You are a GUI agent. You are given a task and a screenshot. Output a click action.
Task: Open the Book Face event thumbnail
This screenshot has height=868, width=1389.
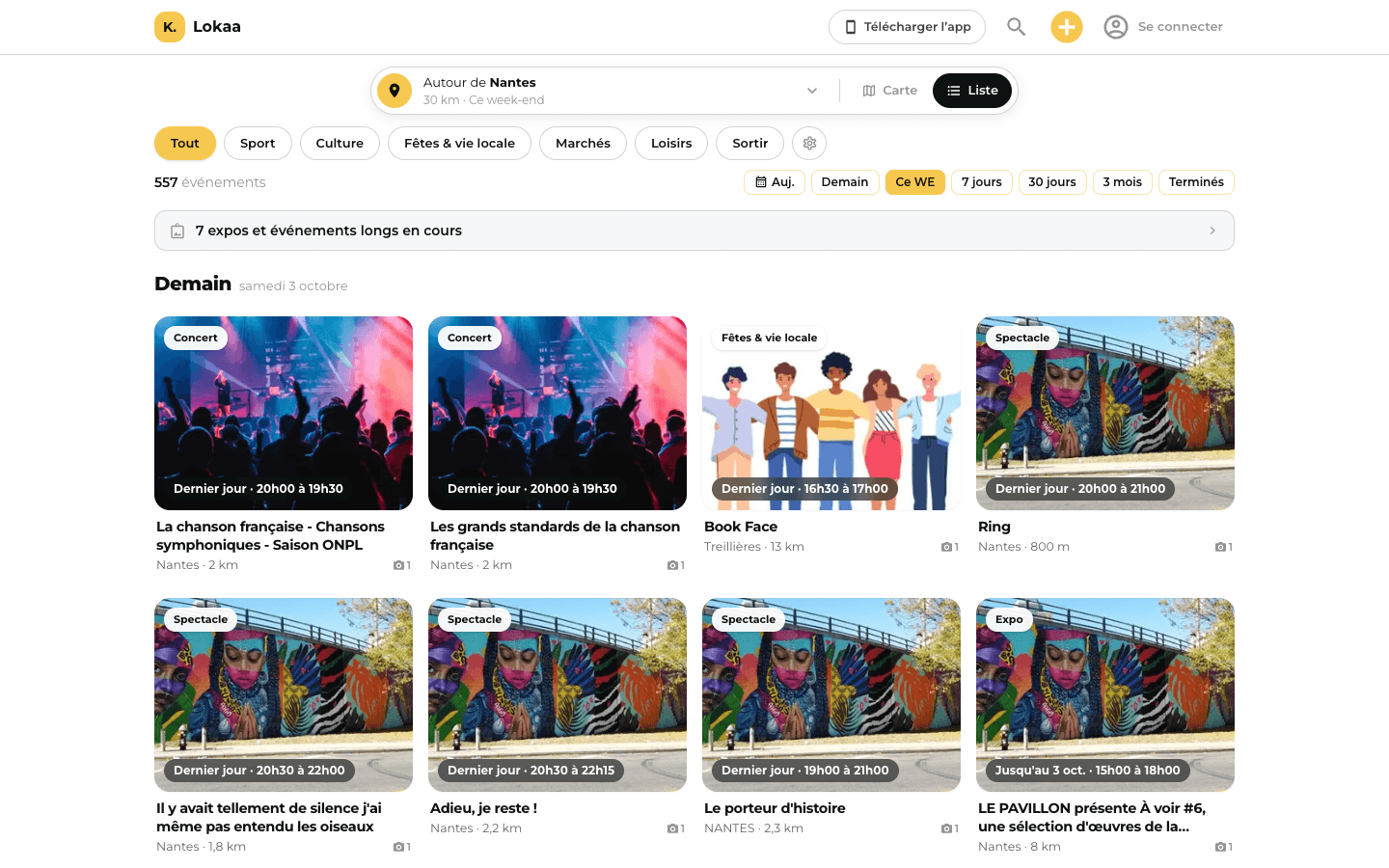pyautogui.click(x=831, y=413)
